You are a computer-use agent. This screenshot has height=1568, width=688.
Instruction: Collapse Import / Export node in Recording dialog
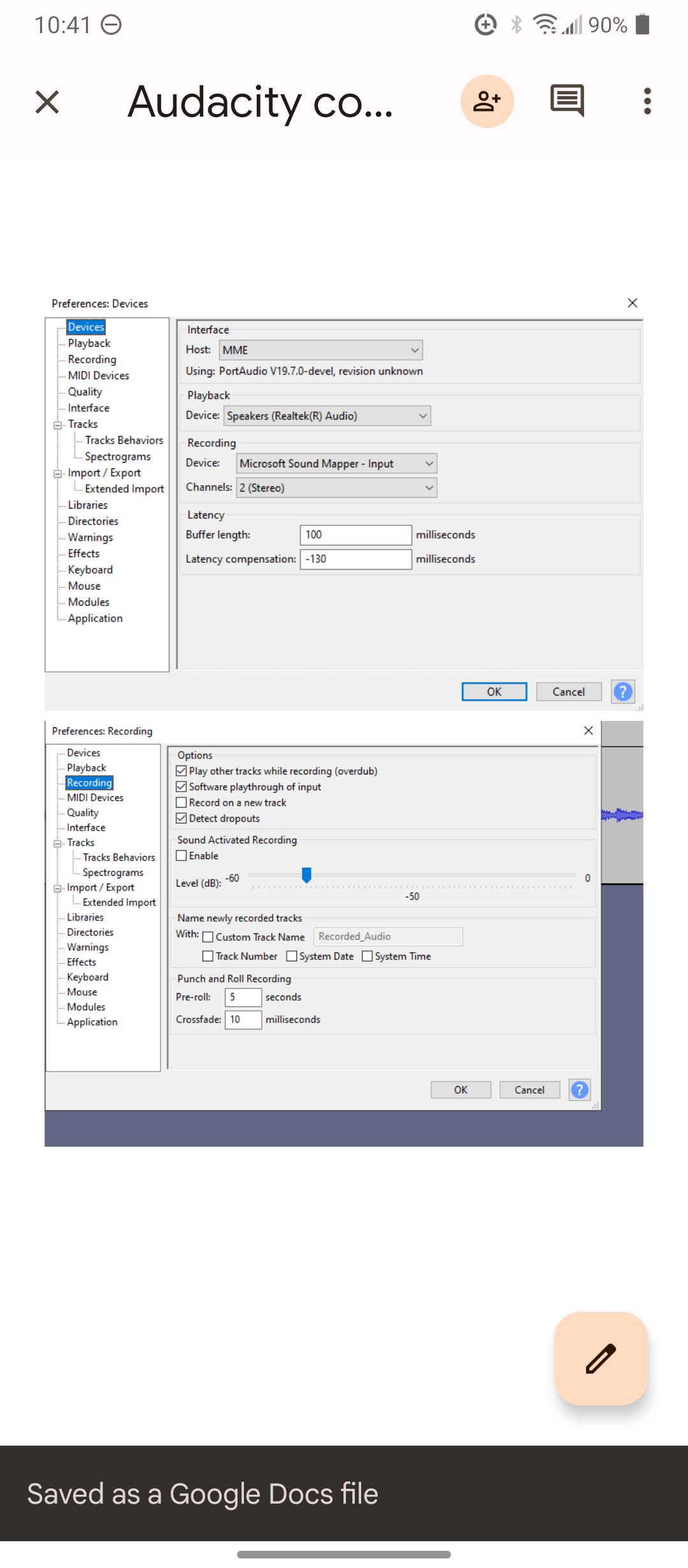pos(57,889)
